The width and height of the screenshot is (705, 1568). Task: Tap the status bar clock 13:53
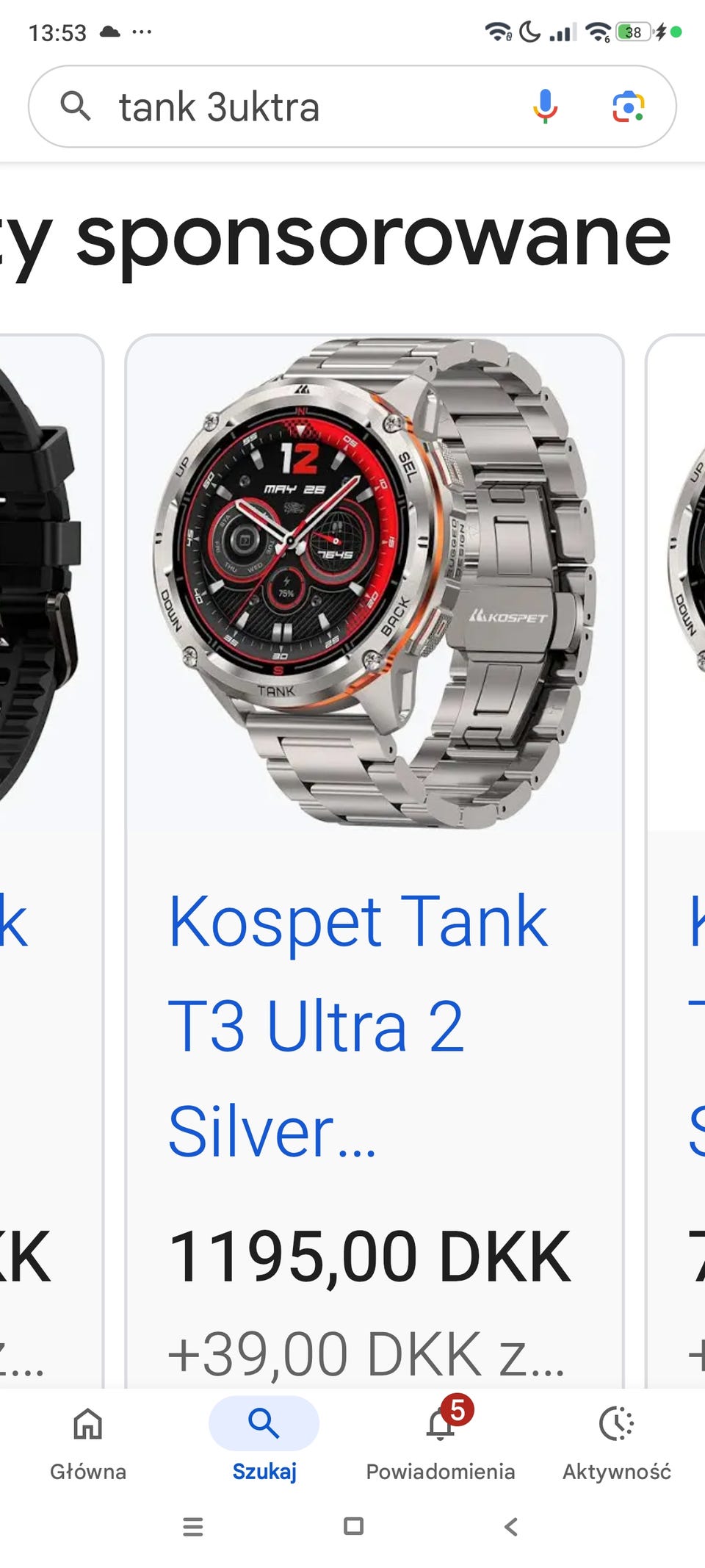pyautogui.click(x=57, y=32)
